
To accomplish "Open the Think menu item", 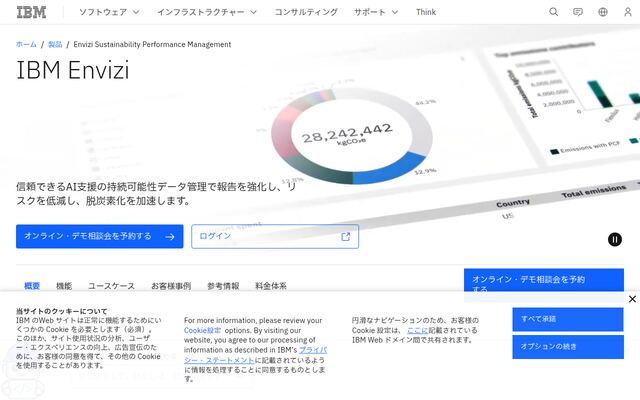I will tap(426, 12).
